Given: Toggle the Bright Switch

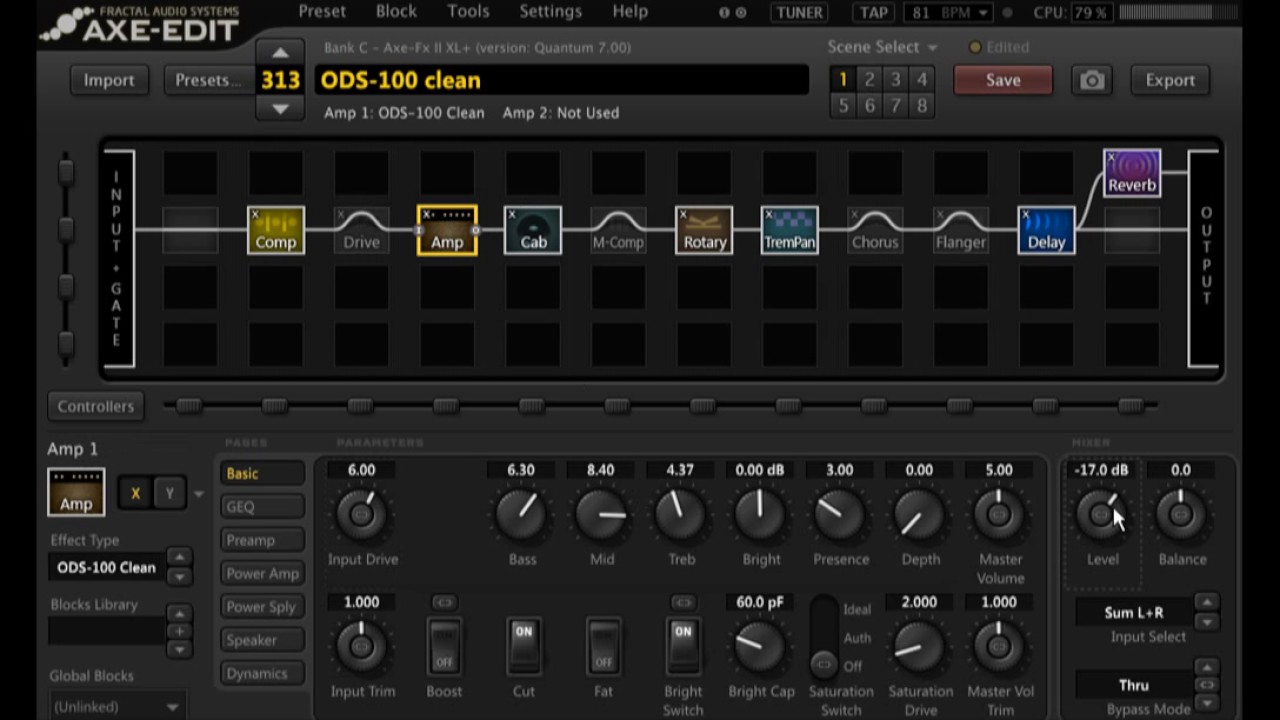Looking at the screenshot, I should tap(683, 646).
